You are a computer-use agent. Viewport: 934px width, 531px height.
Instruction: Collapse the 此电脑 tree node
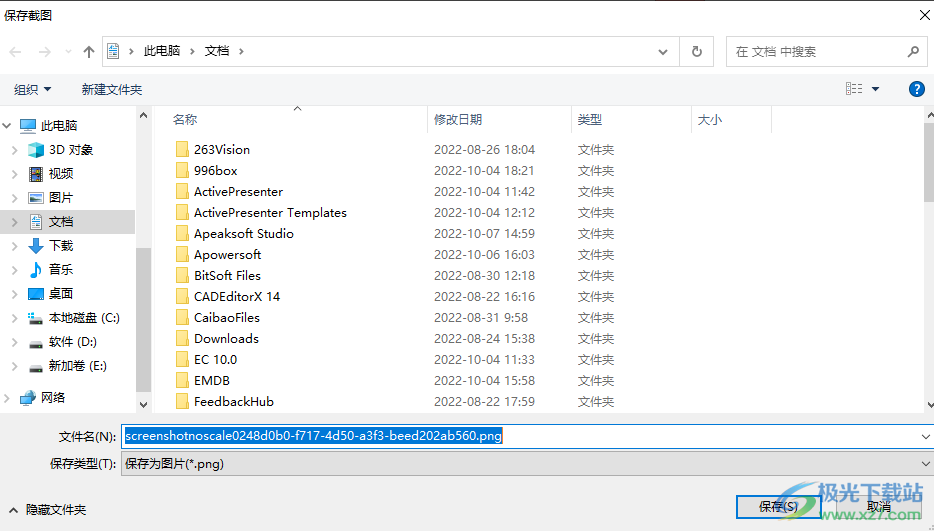[7, 126]
